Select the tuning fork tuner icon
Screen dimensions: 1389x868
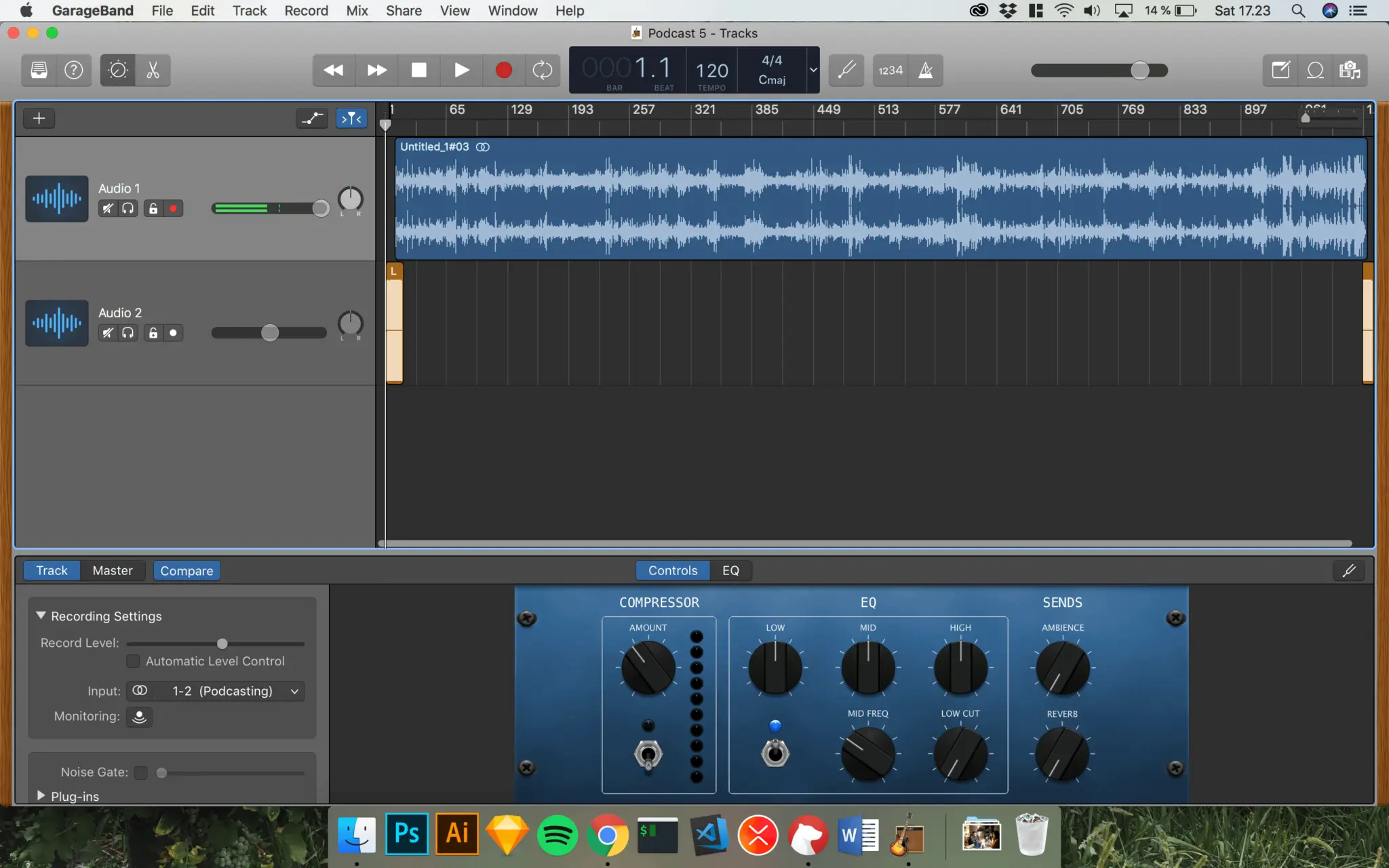pyautogui.click(x=845, y=70)
